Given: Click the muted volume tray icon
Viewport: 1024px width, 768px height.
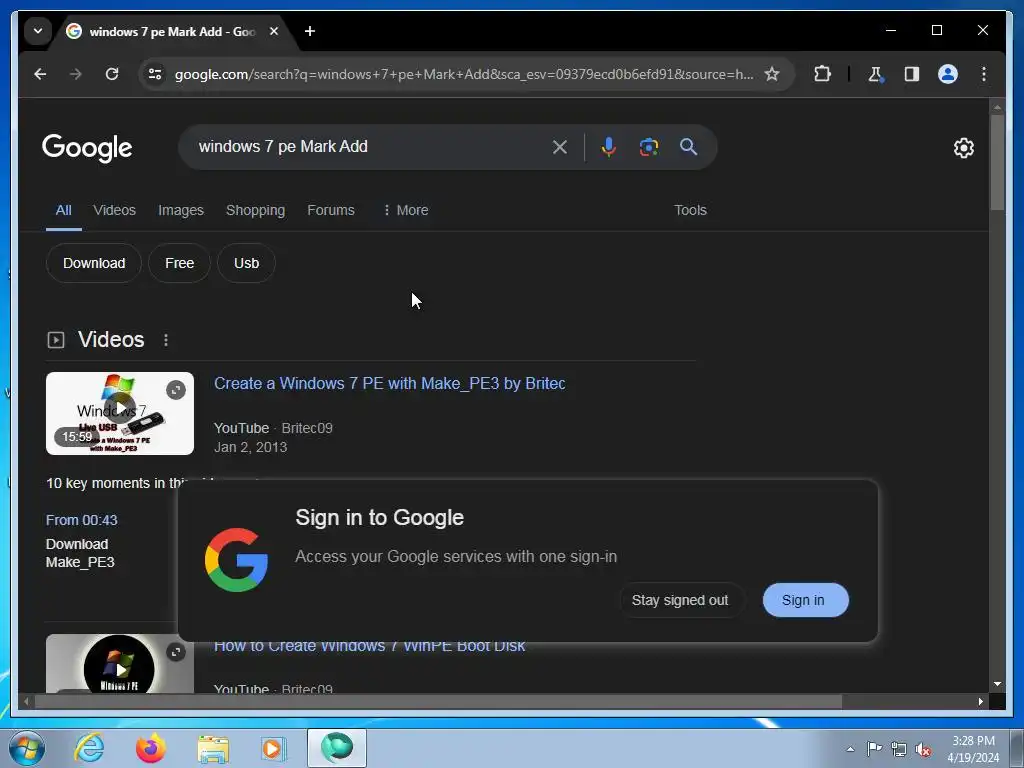Looking at the screenshot, I should [923, 749].
